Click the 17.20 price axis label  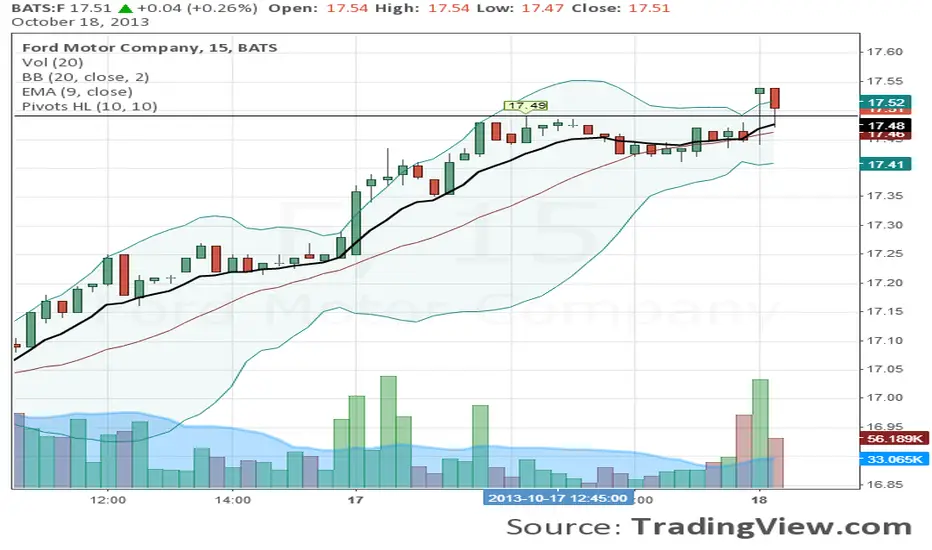(884, 282)
